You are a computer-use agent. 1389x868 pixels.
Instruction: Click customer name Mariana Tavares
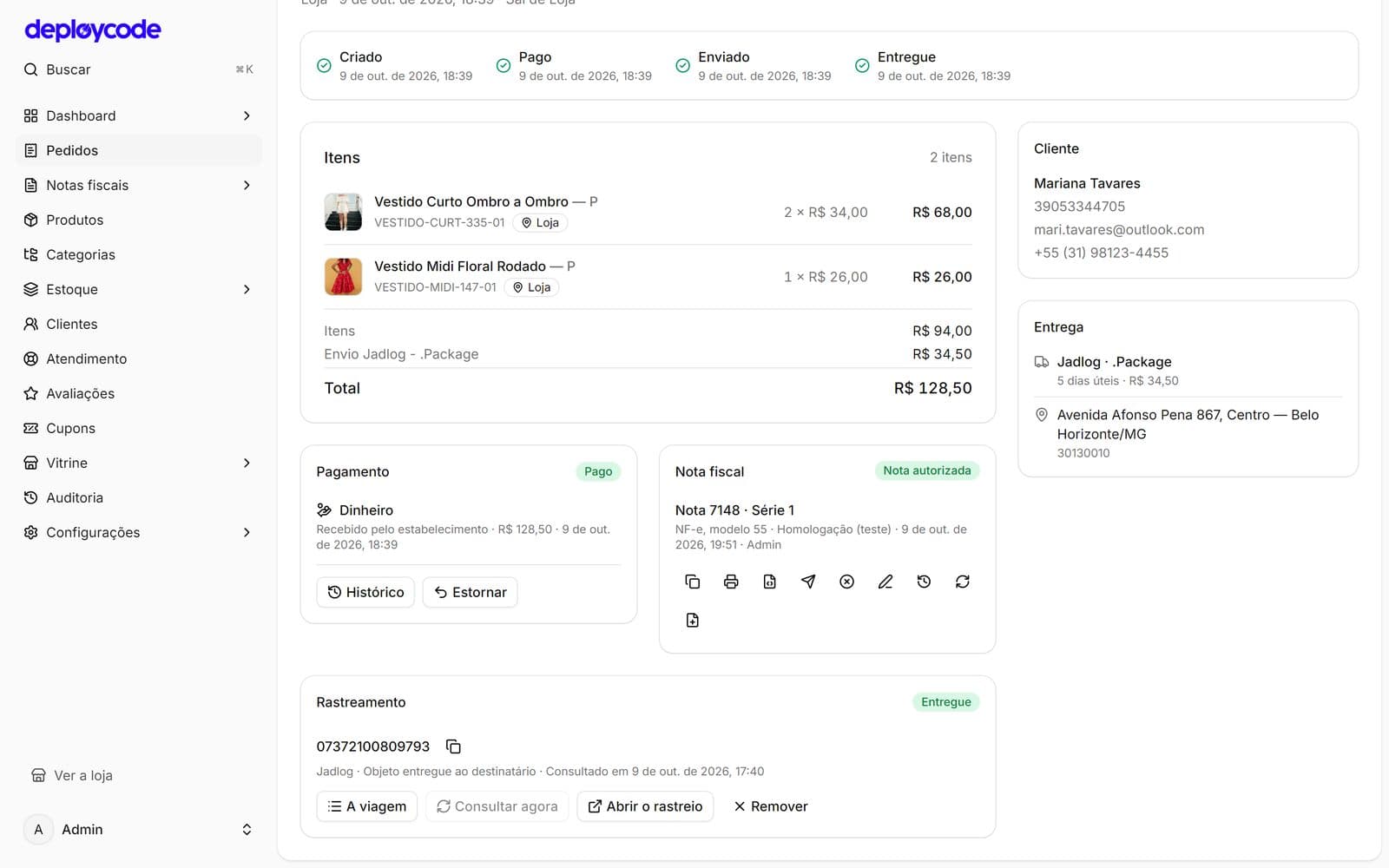[x=1087, y=183]
